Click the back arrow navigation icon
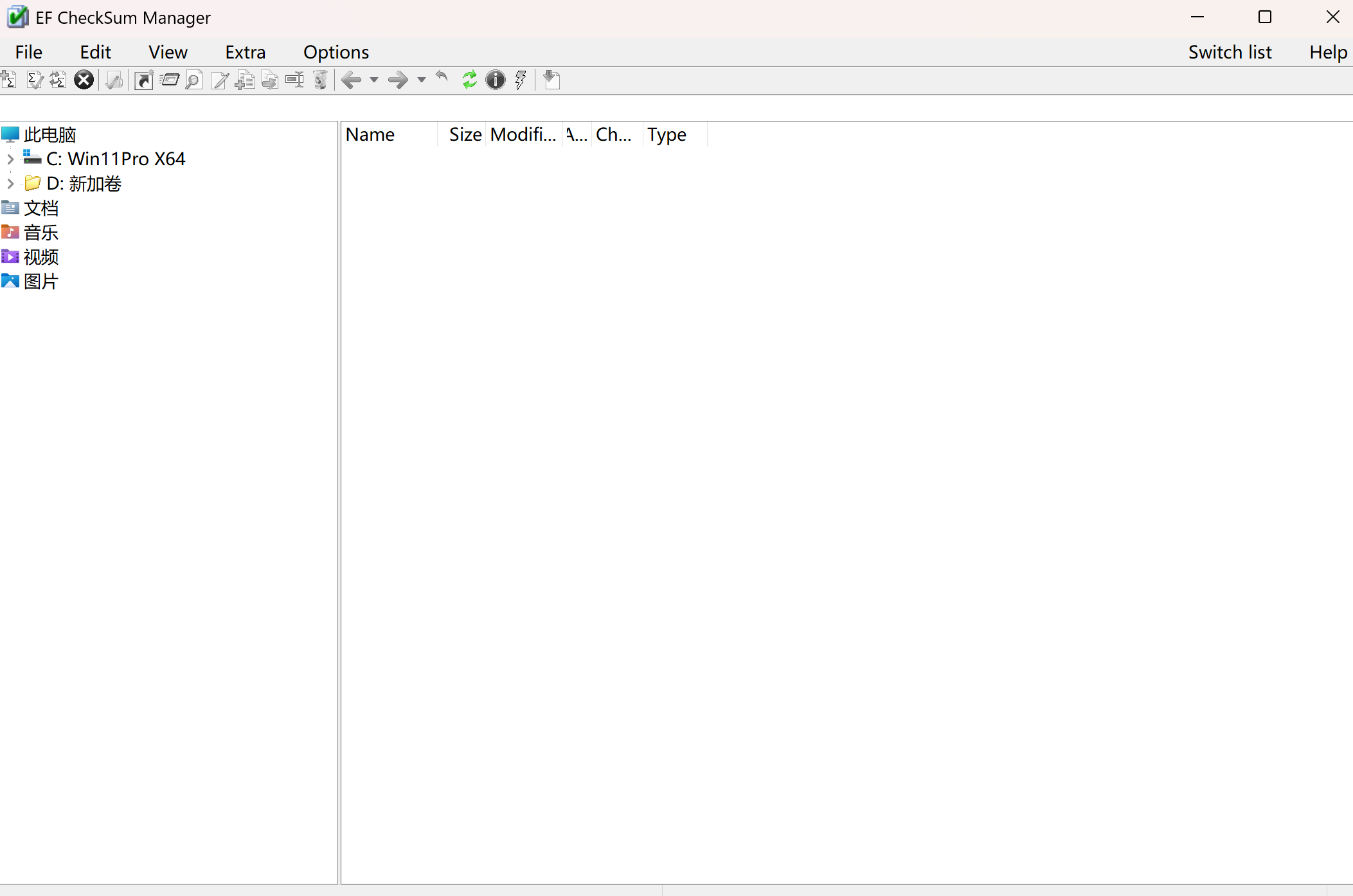Viewport: 1353px width, 896px height. tap(351, 80)
